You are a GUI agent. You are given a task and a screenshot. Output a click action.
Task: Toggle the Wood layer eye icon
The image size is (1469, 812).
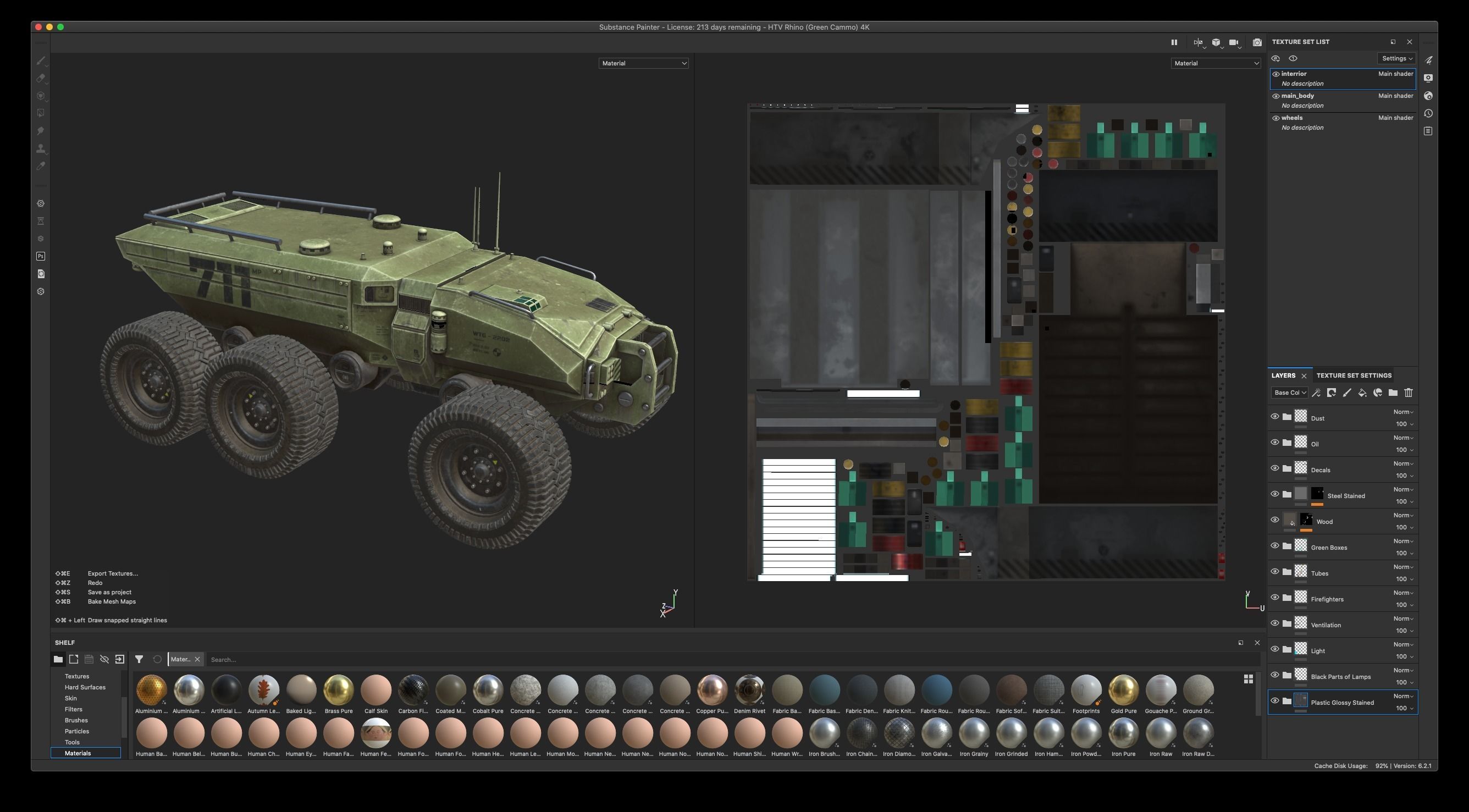1274,520
